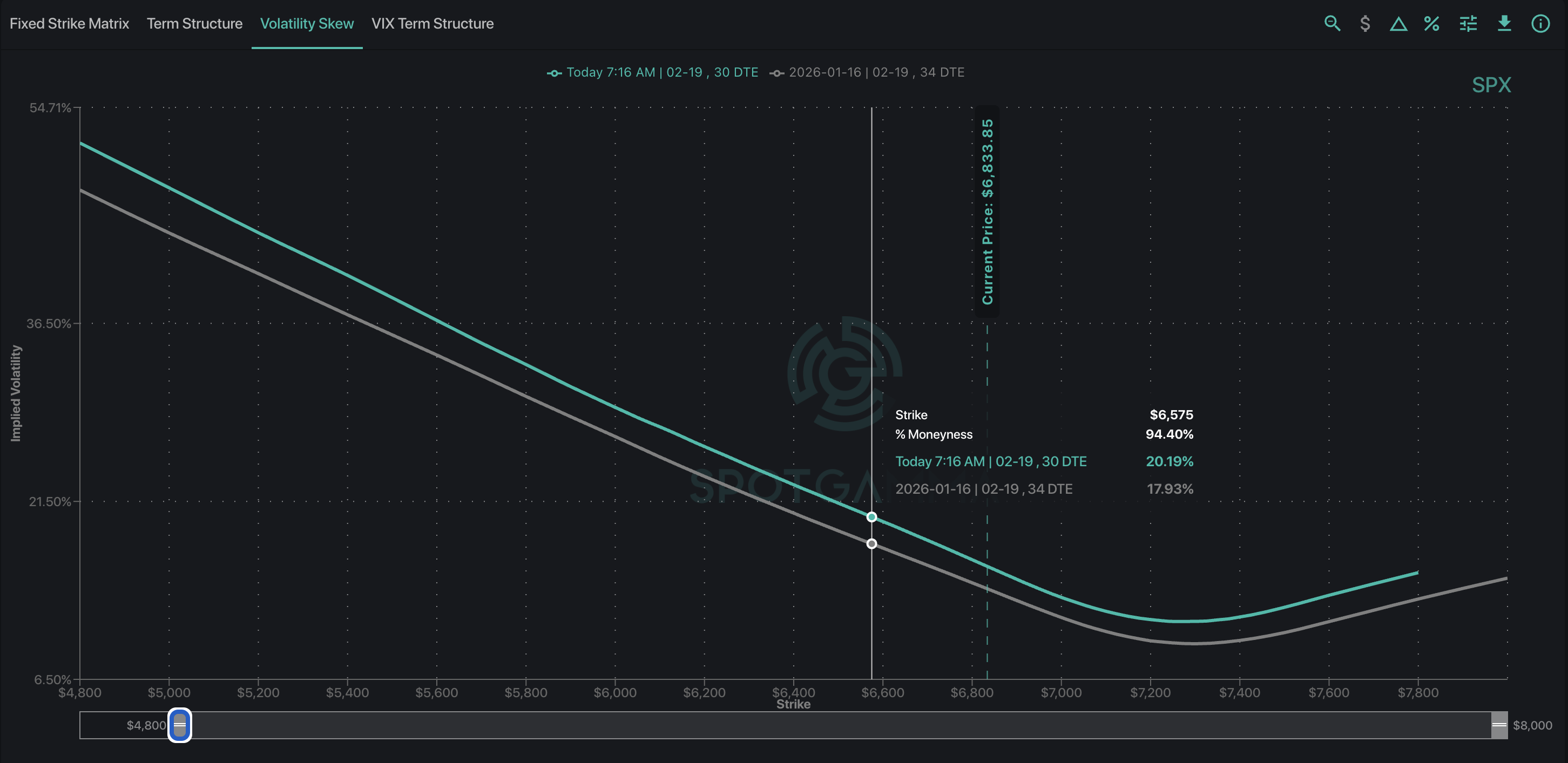
Task: Click the right range handle near $8,000
Action: click(1499, 725)
